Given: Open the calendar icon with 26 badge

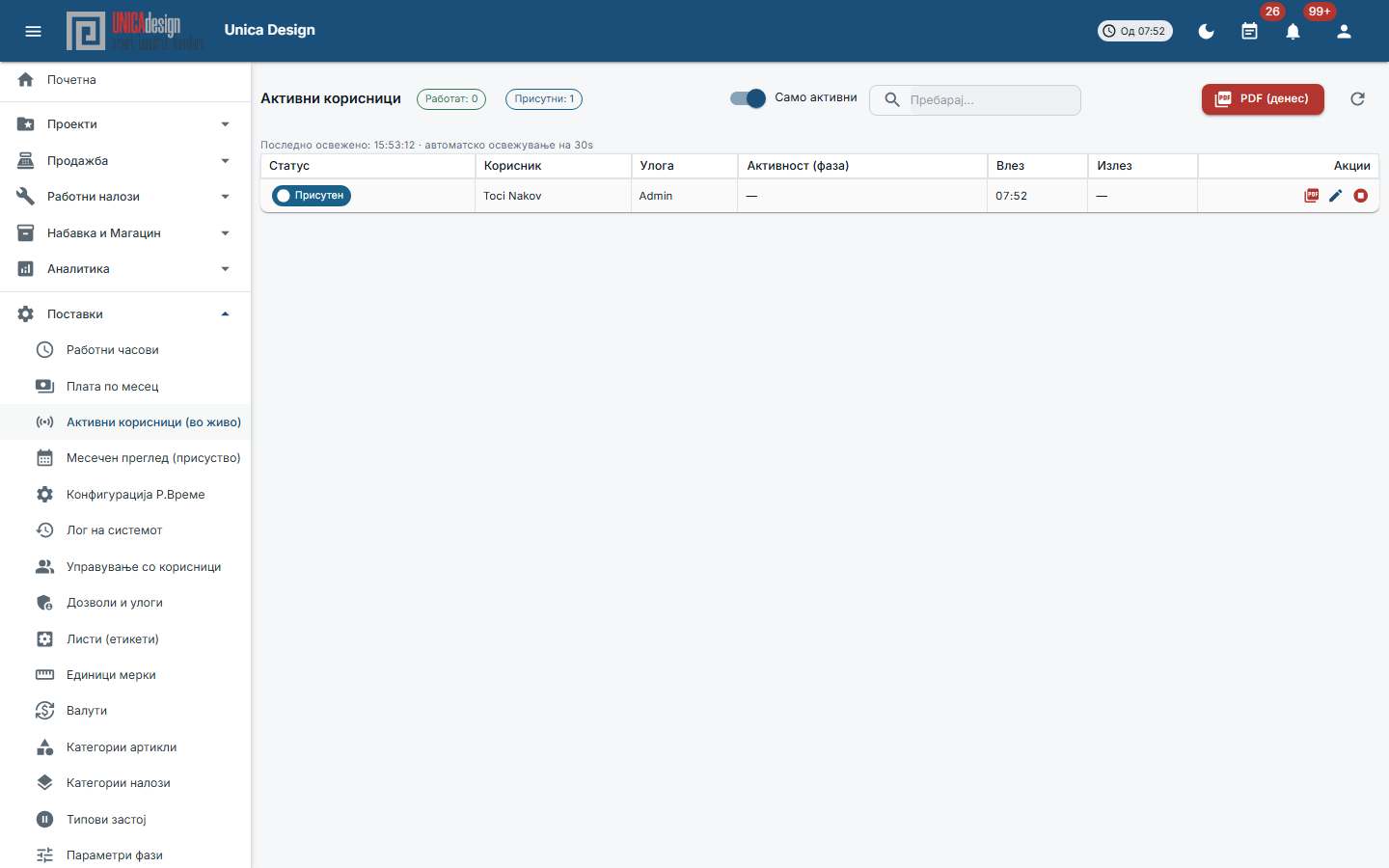Looking at the screenshot, I should pos(1249,31).
